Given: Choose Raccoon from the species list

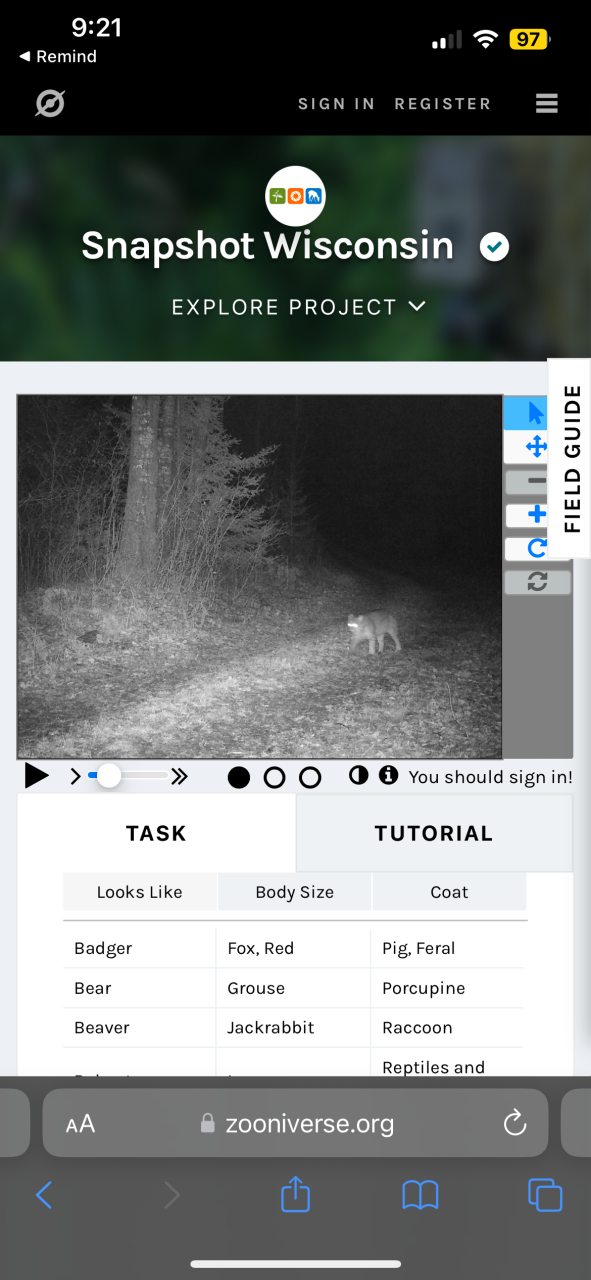Looking at the screenshot, I should (x=417, y=1028).
